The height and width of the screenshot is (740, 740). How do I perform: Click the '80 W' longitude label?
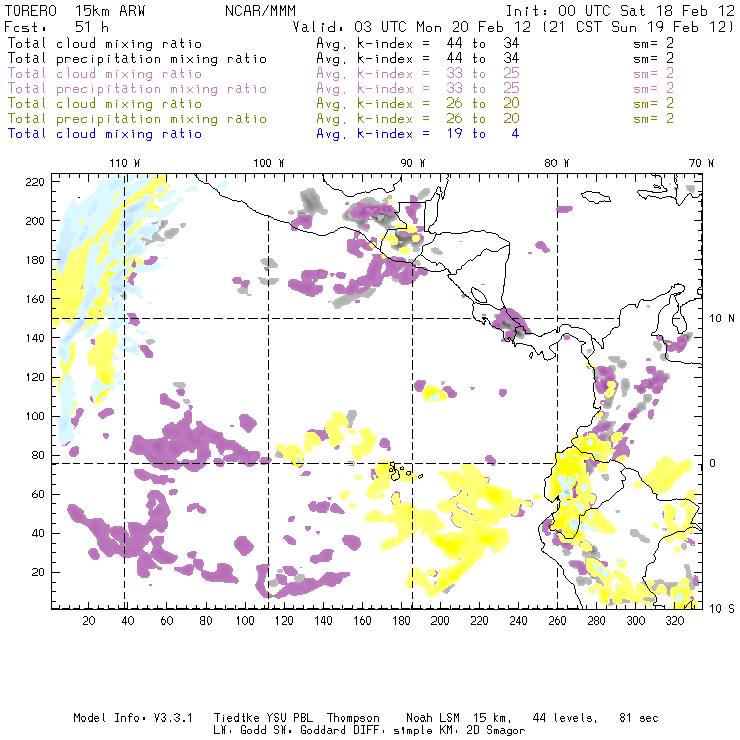[557, 163]
